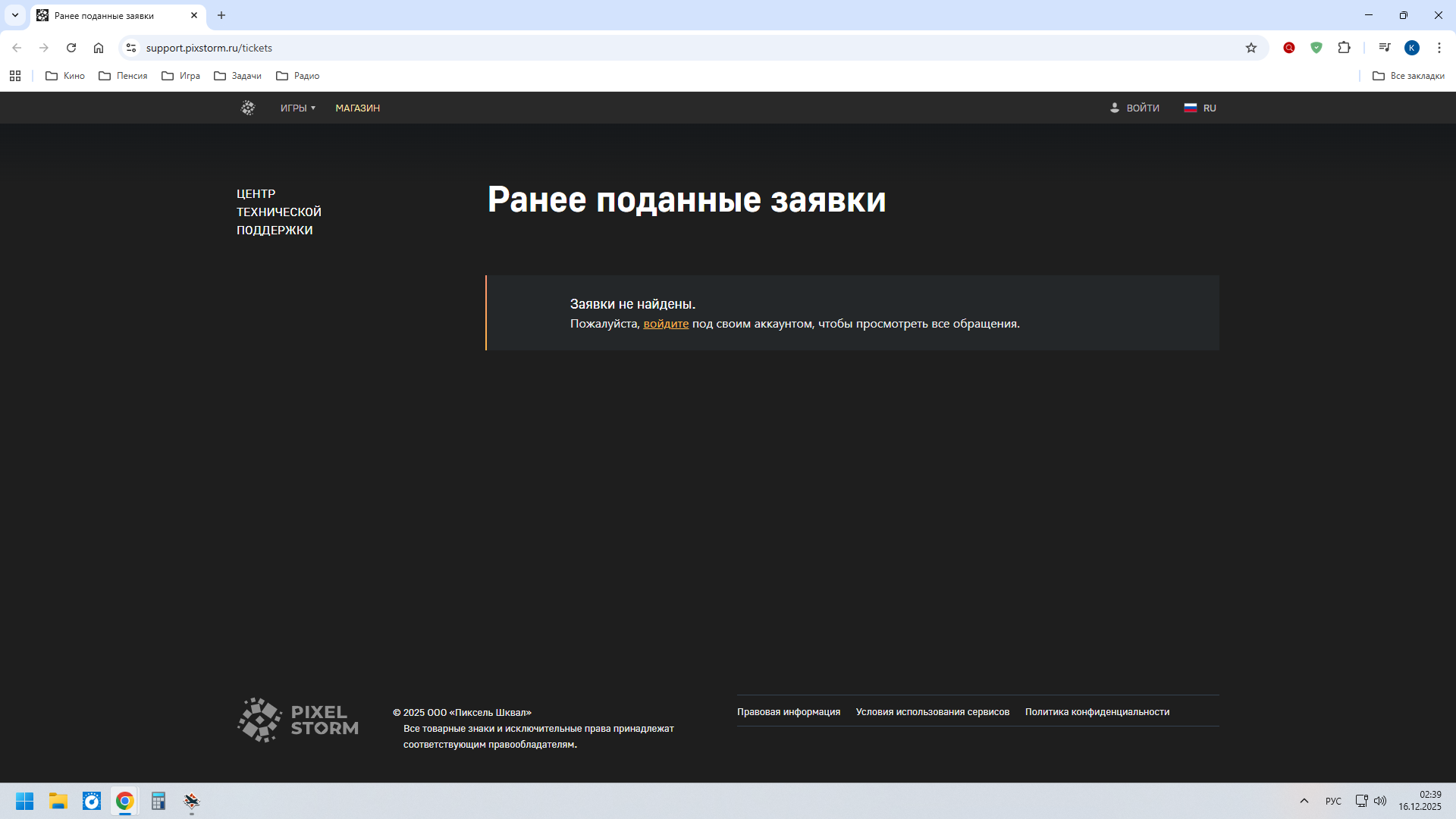
Task: Open the RU language selector
Action: [x=1200, y=108]
